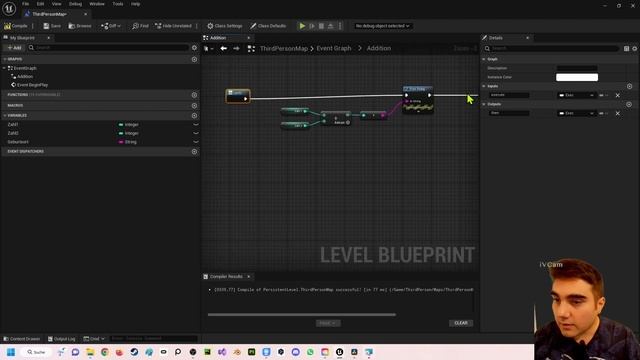Click the Find toolbar button
Screen dimensions: 640x360
[x=140, y=26]
